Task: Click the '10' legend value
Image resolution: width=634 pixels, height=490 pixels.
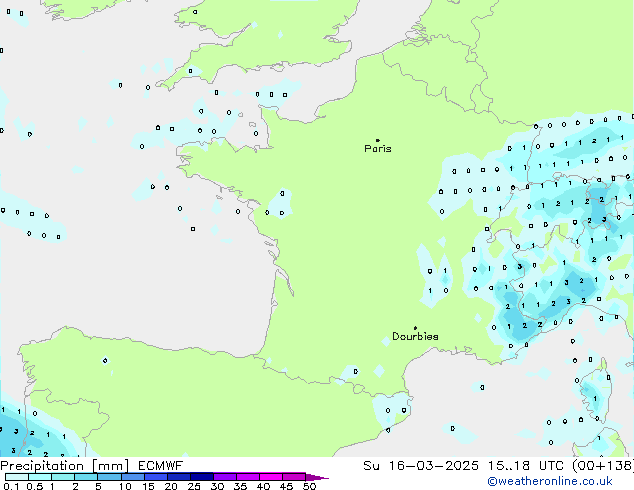Action: click(125, 486)
